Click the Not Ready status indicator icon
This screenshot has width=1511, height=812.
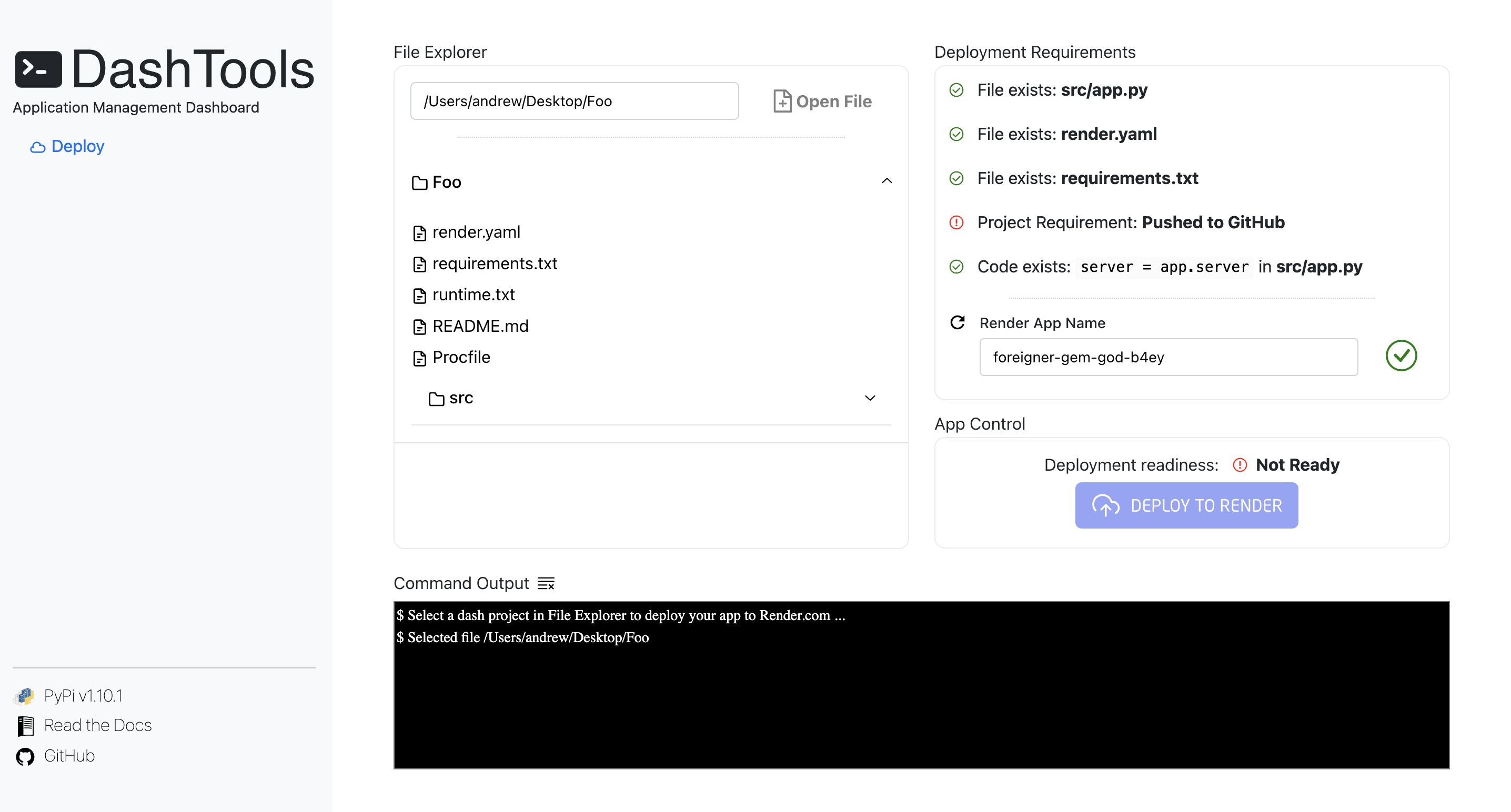[x=1240, y=465]
